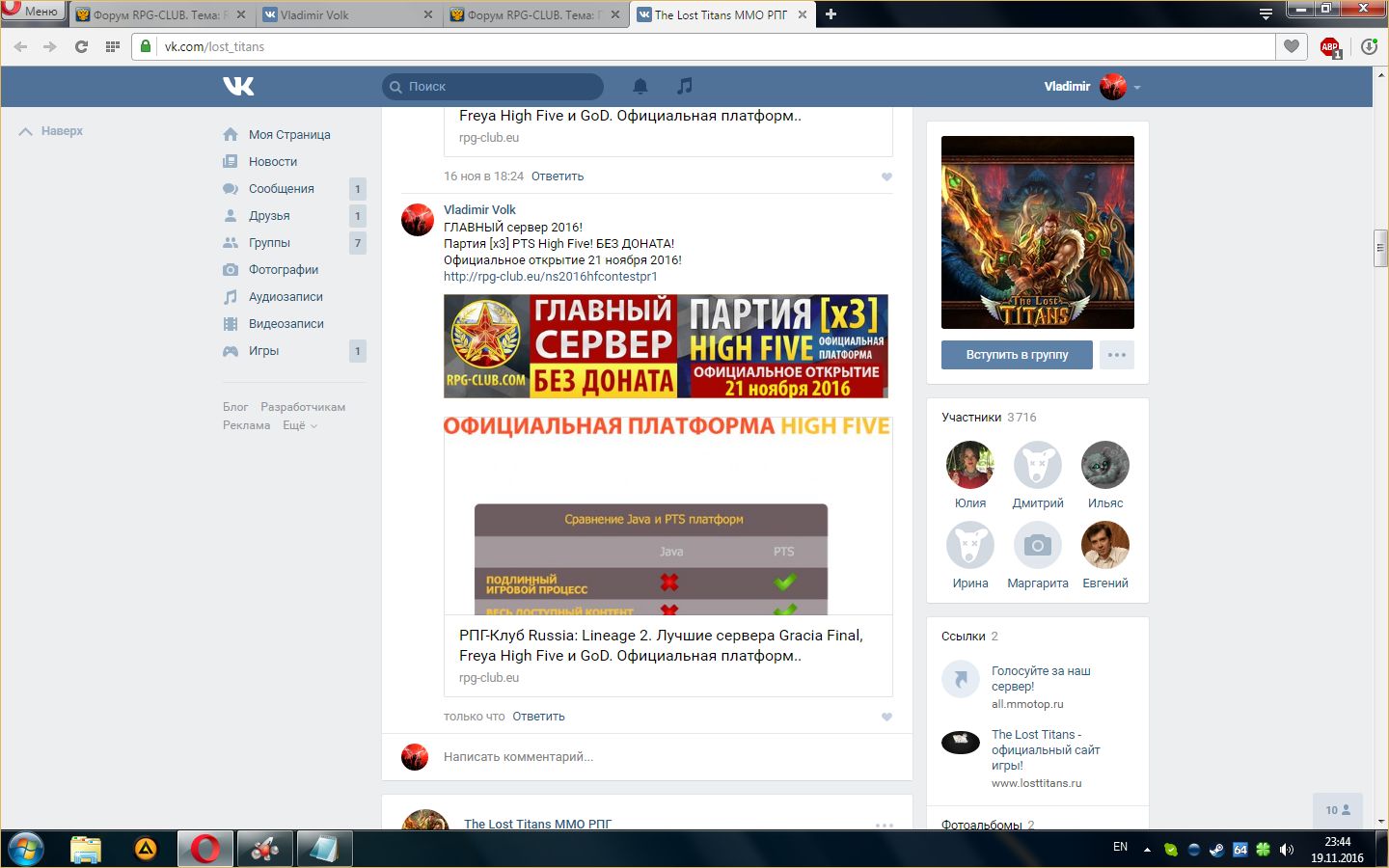The height and width of the screenshot is (868, 1389).
Task: Bookmark page with the heart icon
Action: click(1291, 46)
